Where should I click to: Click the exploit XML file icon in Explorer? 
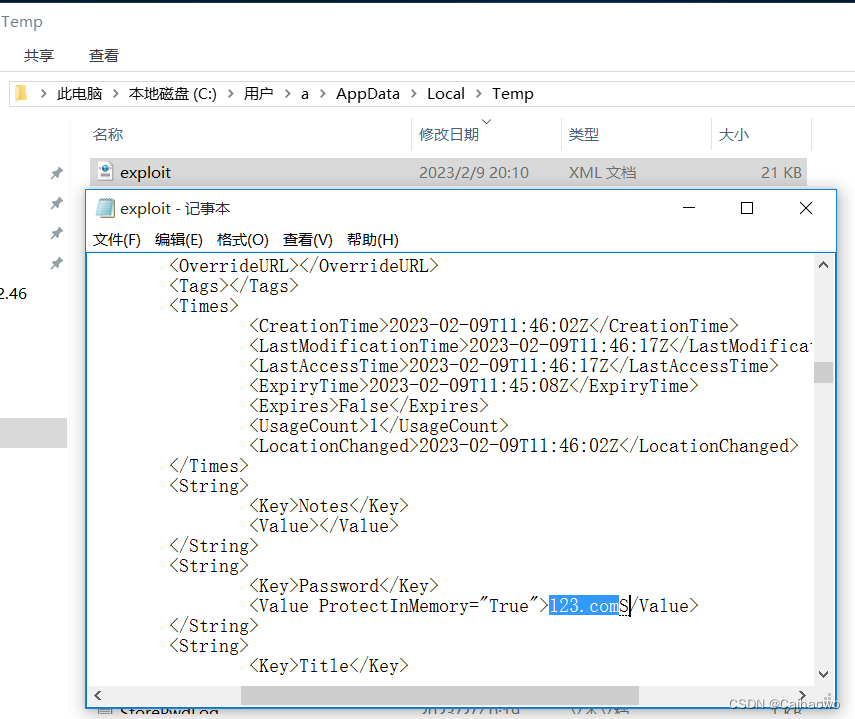coord(104,172)
